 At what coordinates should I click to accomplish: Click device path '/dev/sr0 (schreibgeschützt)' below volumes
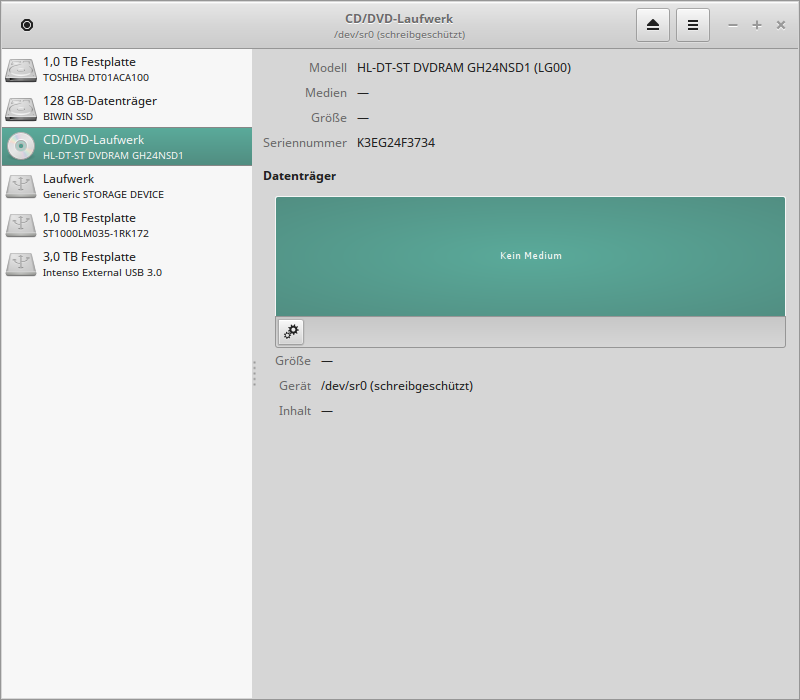[397, 386]
